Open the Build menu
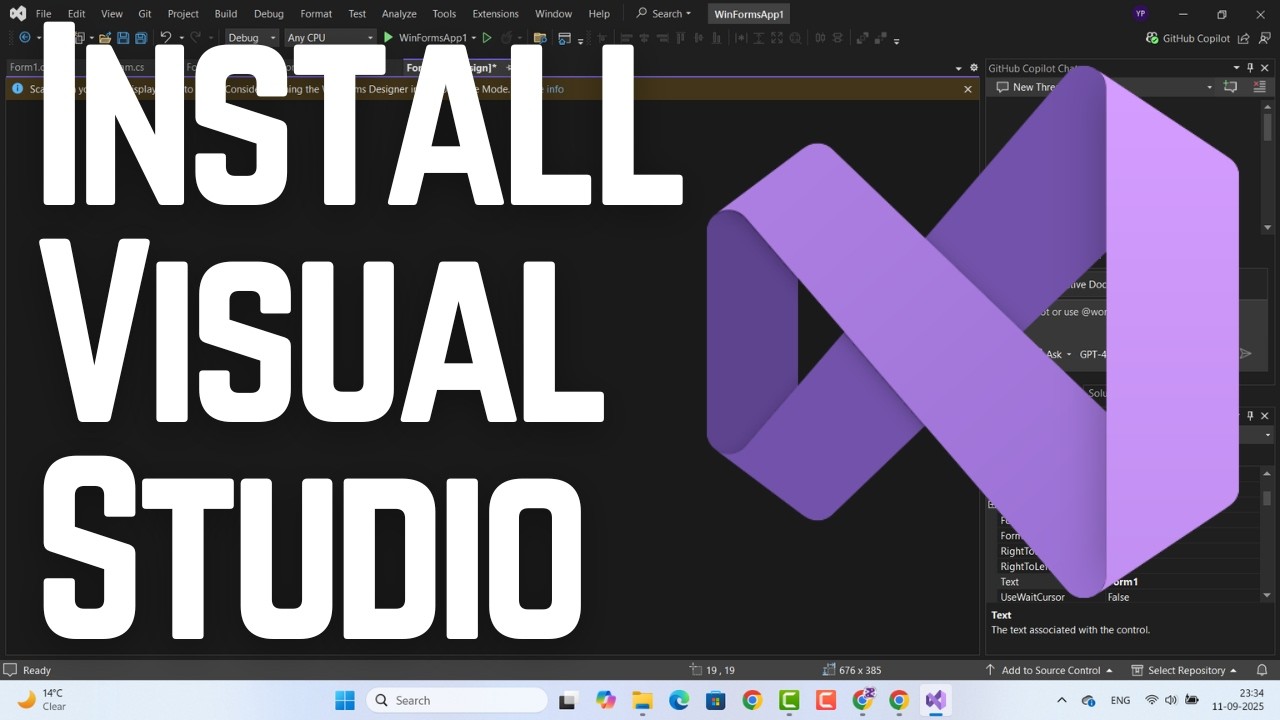This screenshot has width=1280, height=720. [225, 14]
